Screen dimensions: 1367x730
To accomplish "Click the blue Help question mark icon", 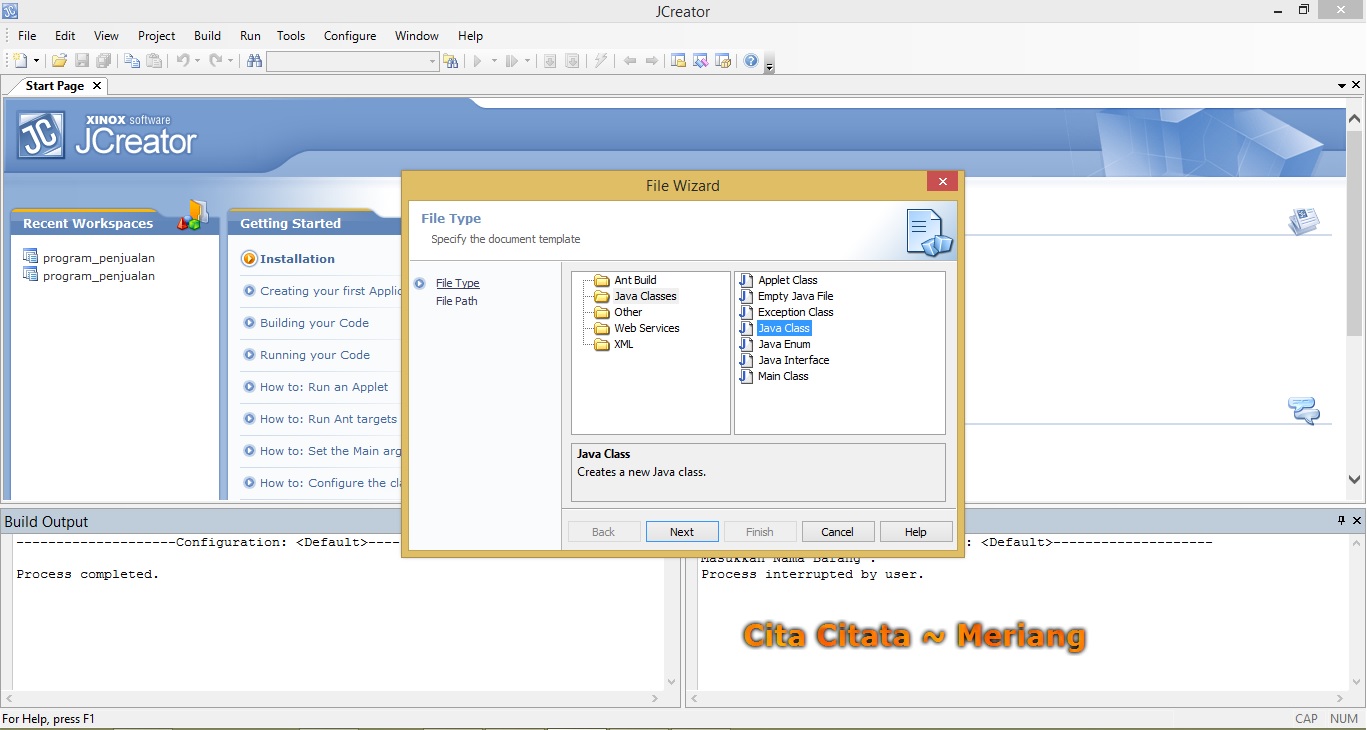I will (751, 61).
